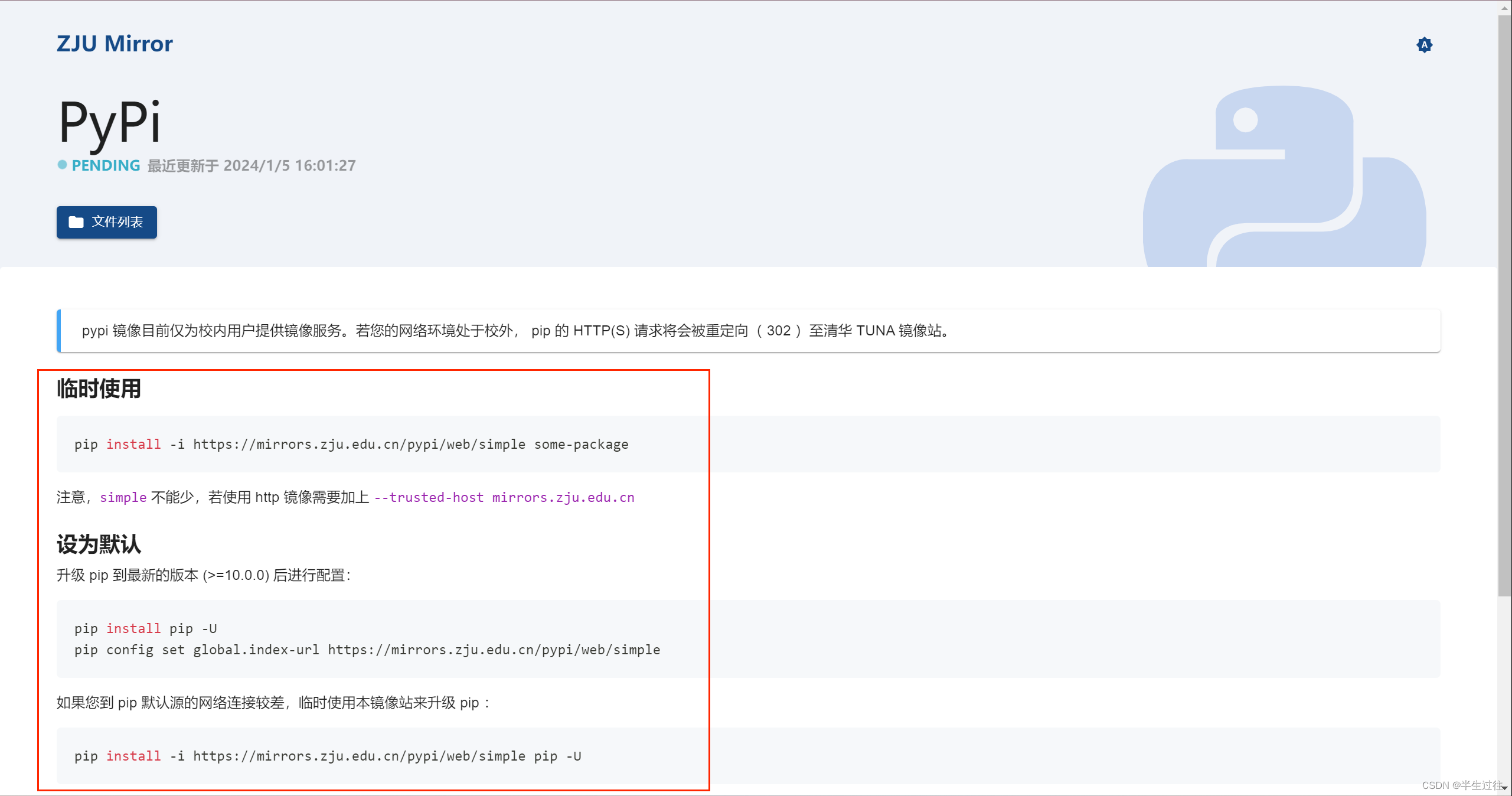Click the pip install some-package code line
Image resolution: width=1512 pixels, height=796 pixels.
coord(351,444)
